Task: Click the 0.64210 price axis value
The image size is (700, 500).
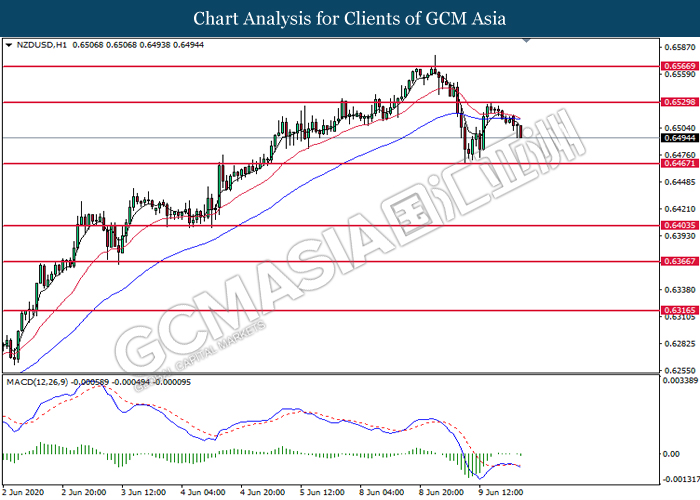Action: click(680, 209)
